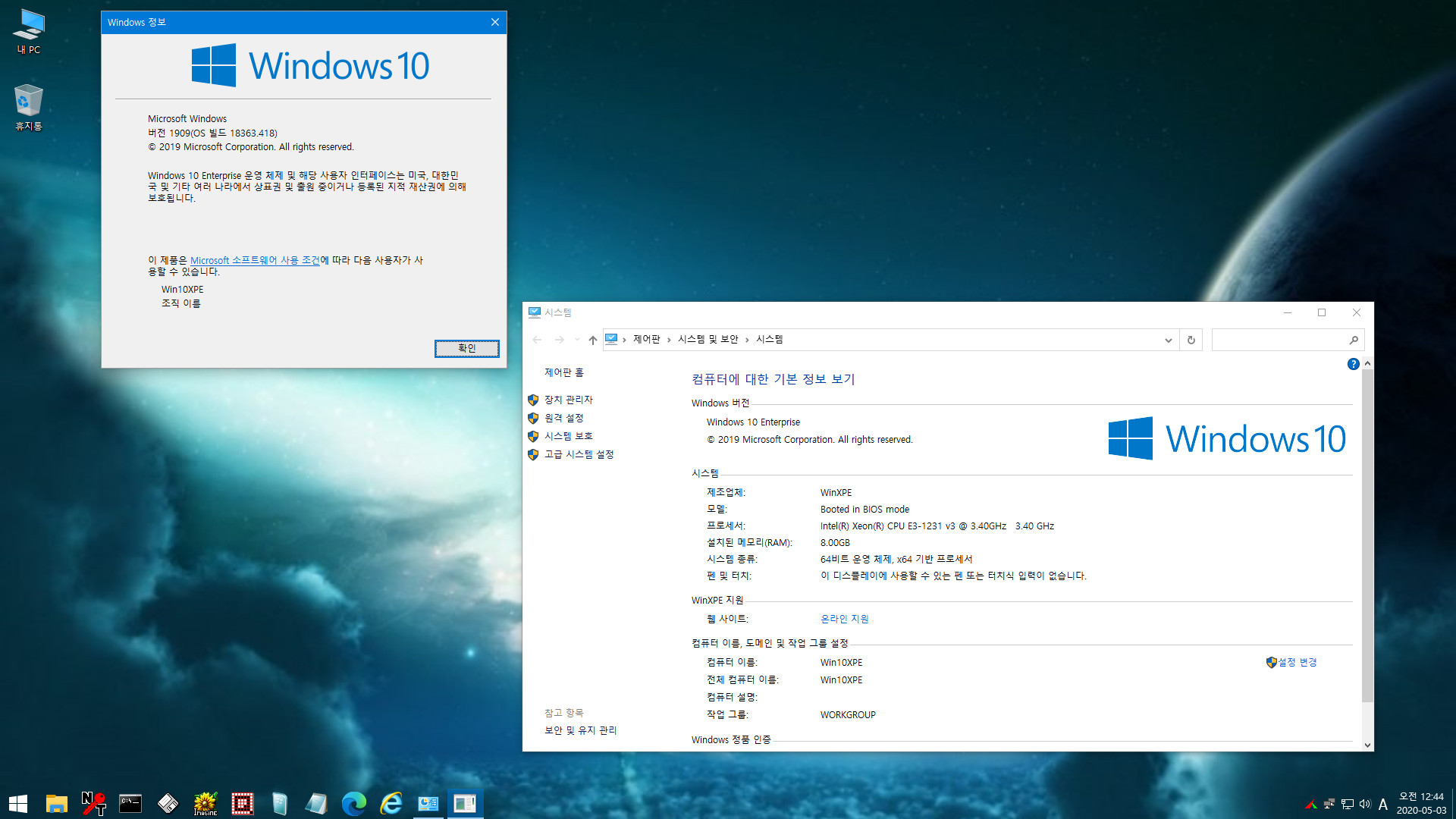The width and height of the screenshot is (1456, 819).
Task: Select the 내 PC desktop icon
Action: point(29,32)
